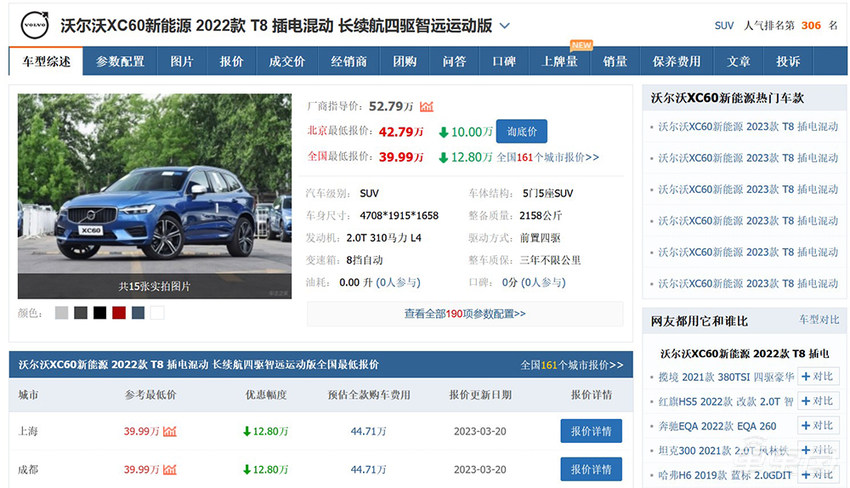Select the light gray color swatch
The height and width of the screenshot is (488, 850).
(62, 312)
